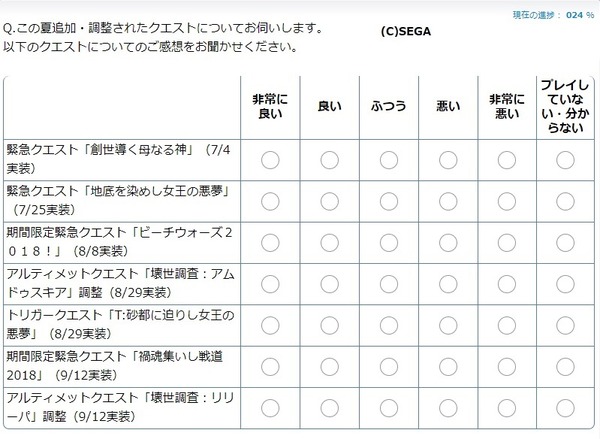The height and width of the screenshot is (439, 600).
Task: Select 非常に良い for 禍魂集いし戦道2018
Action: [270, 367]
